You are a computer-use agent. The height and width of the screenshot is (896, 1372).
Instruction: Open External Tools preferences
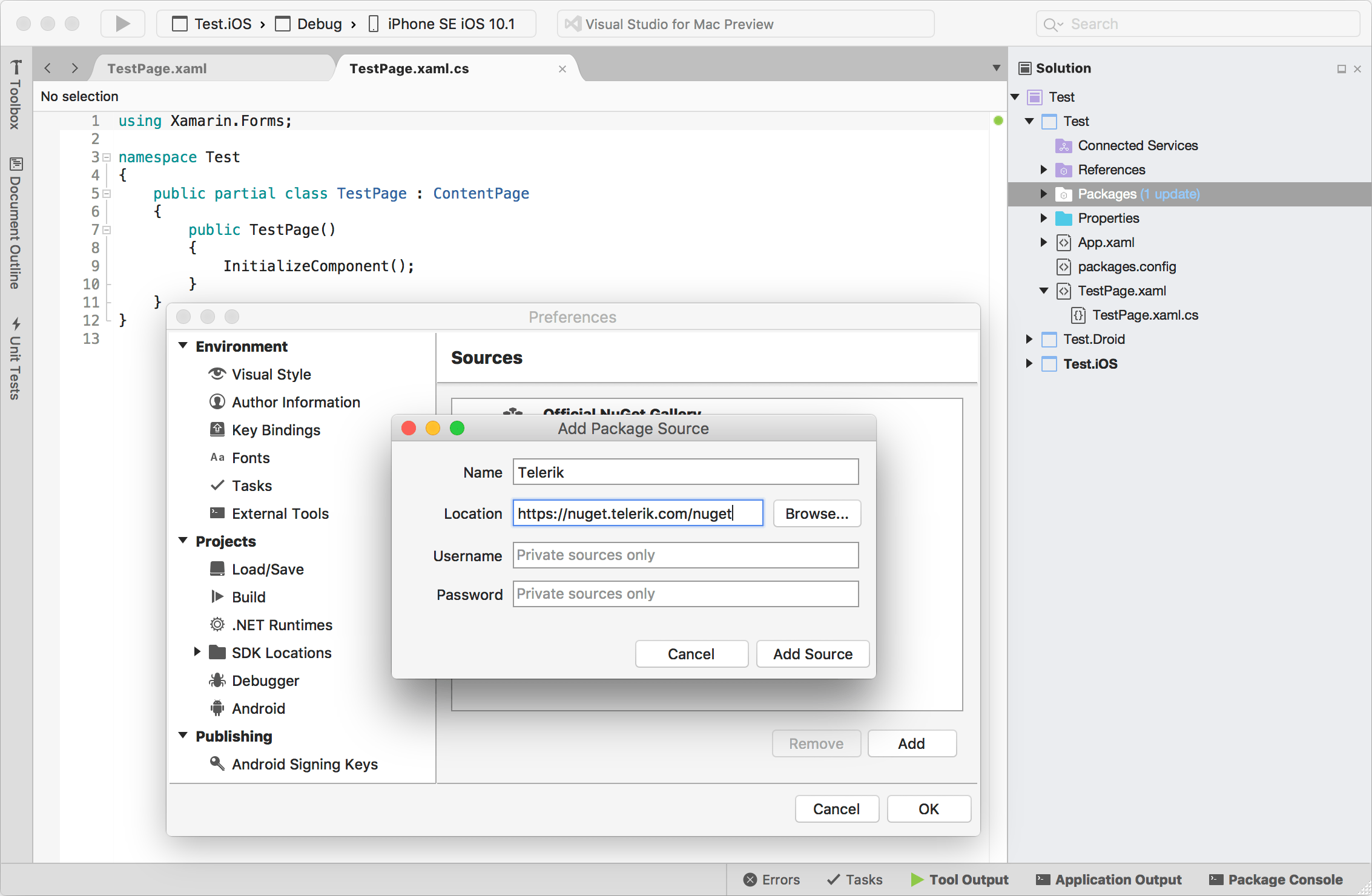(x=269, y=513)
